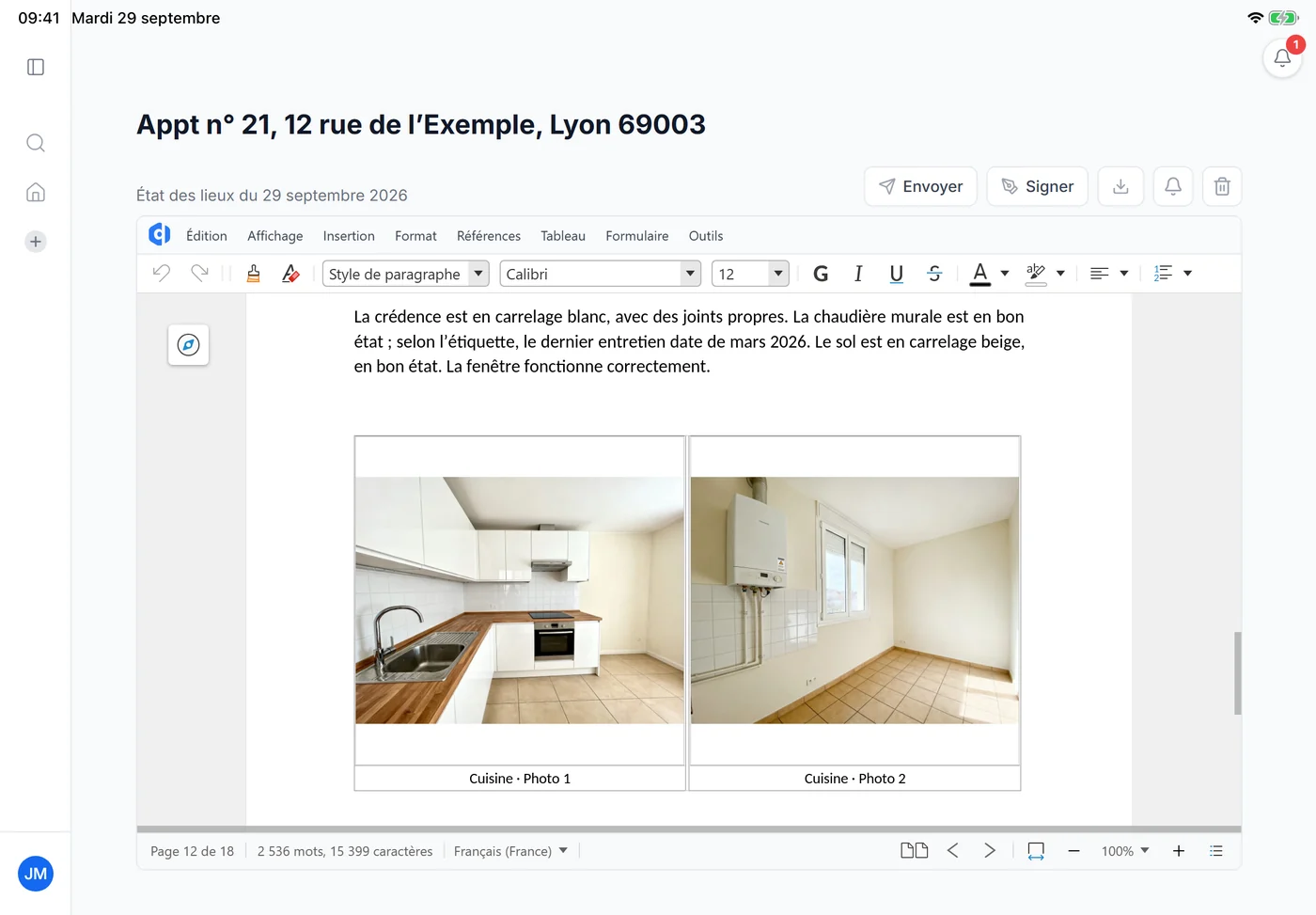Zoom in with plus icon
This screenshot has width=1316, height=915.
pyautogui.click(x=1179, y=851)
